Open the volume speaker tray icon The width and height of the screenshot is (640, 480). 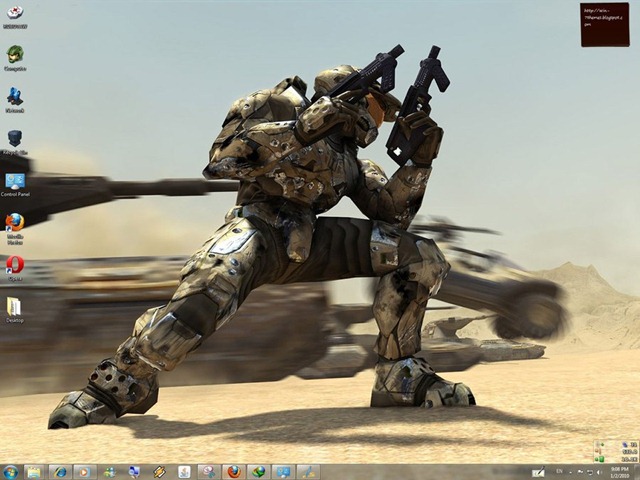click(599, 472)
